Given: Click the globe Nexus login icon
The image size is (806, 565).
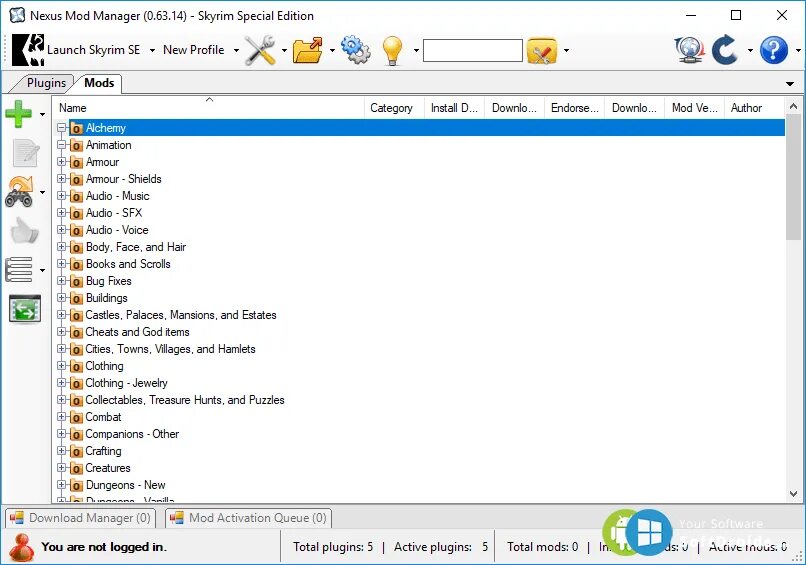Looking at the screenshot, I should [689, 50].
